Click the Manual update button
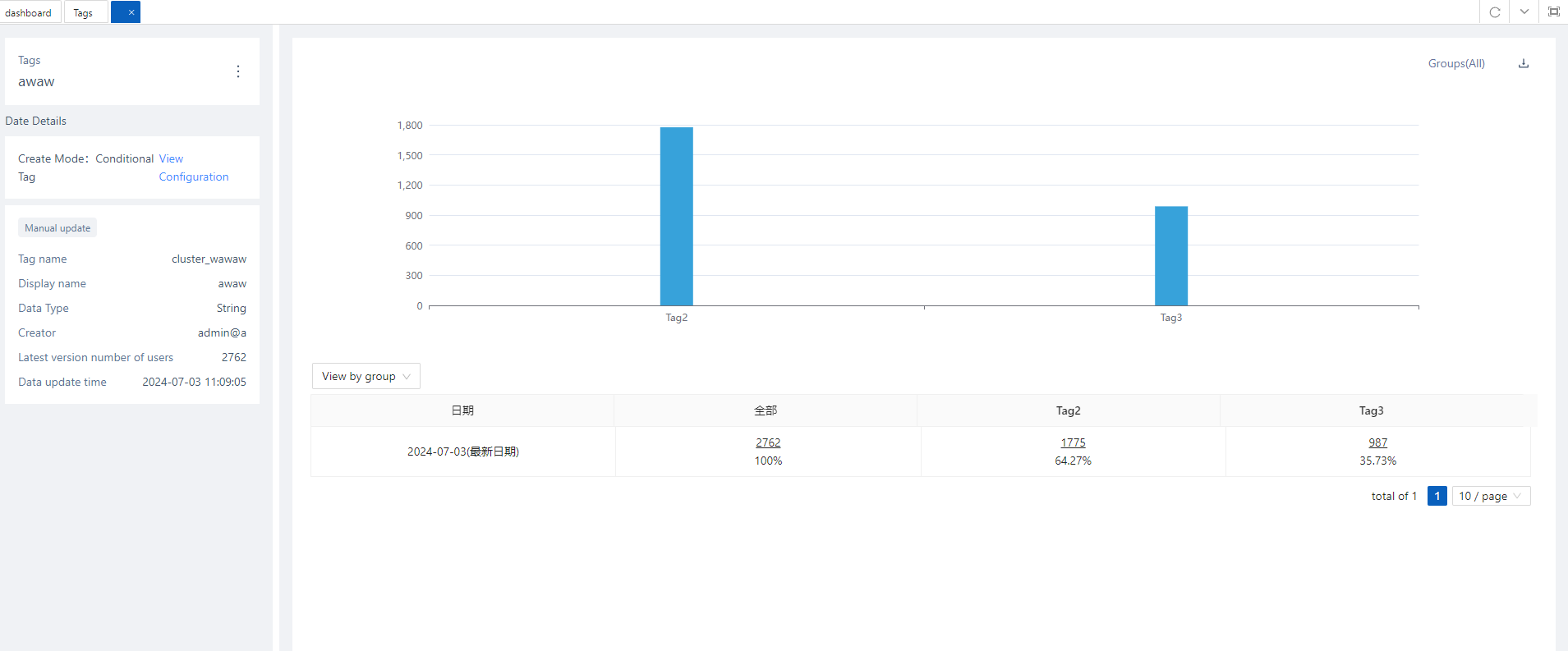The height and width of the screenshot is (651, 1568). pos(57,228)
